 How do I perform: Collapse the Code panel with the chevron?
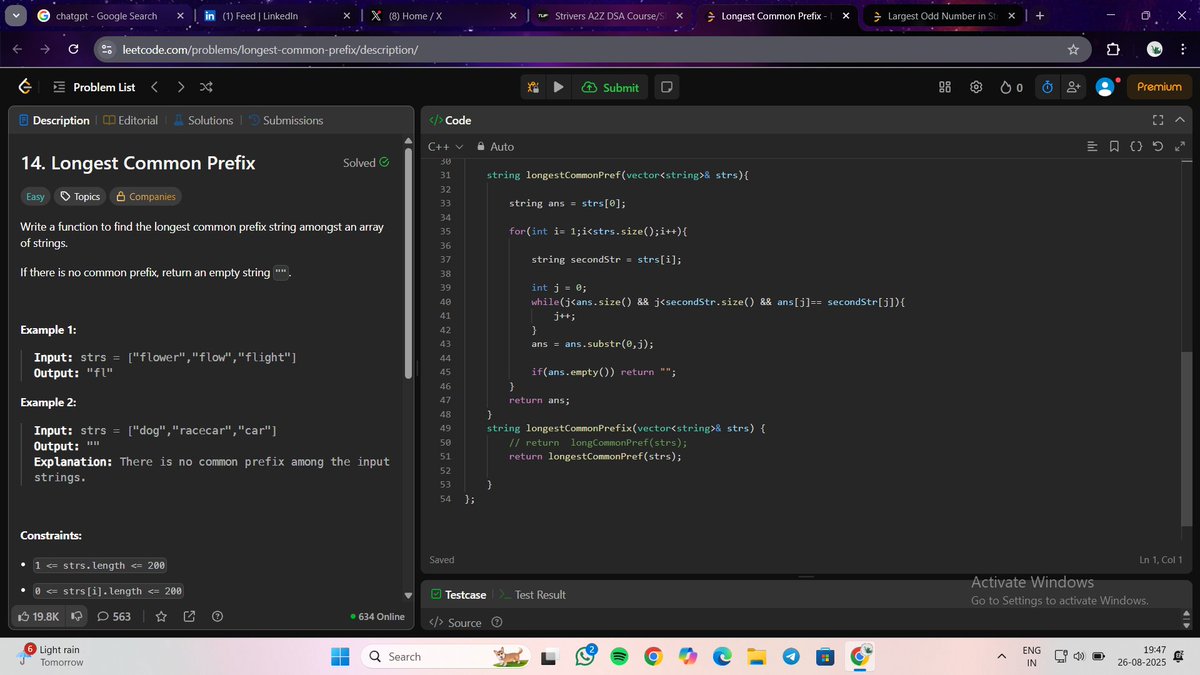1180,120
